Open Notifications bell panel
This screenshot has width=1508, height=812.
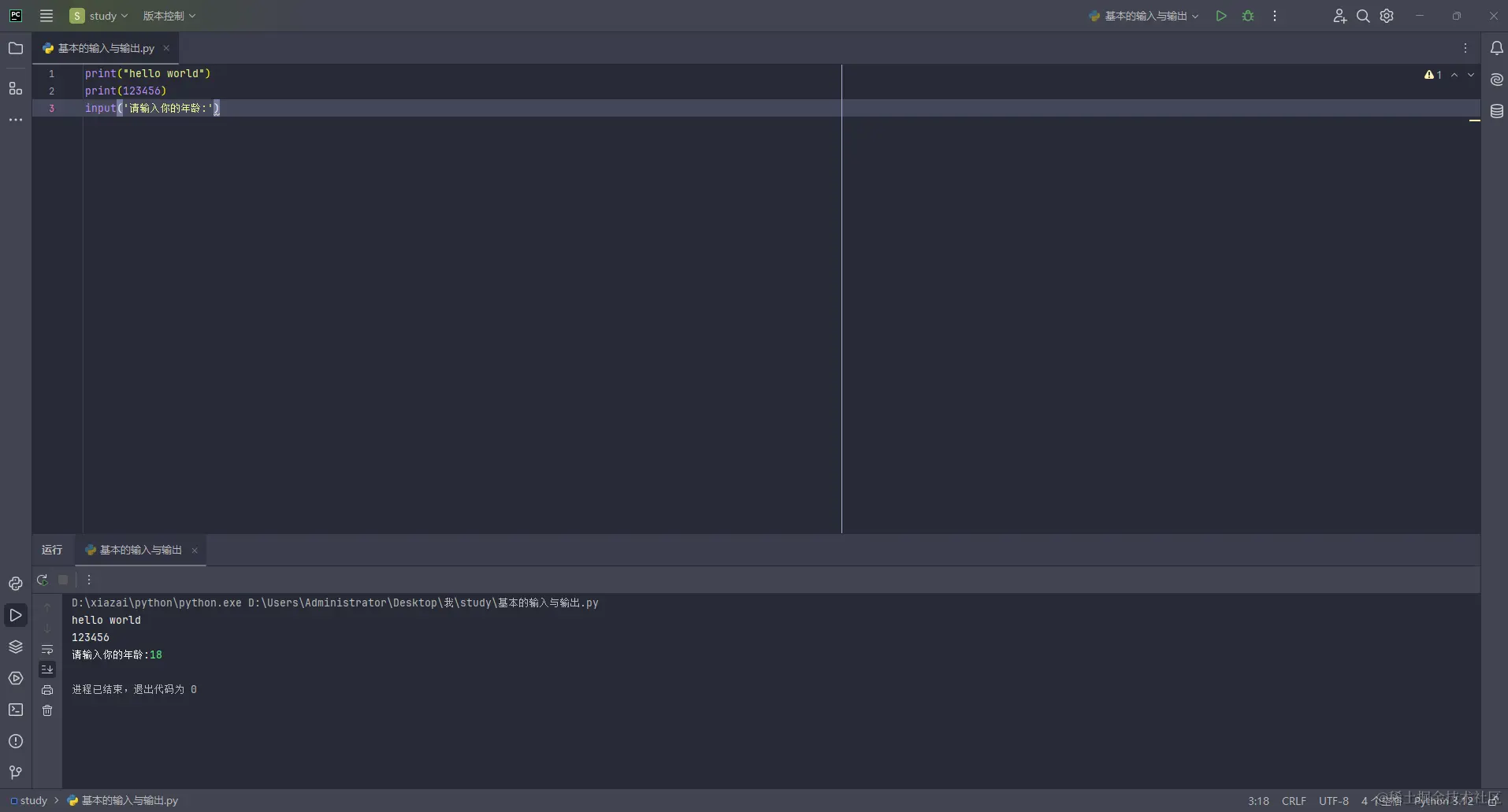click(1496, 48)
